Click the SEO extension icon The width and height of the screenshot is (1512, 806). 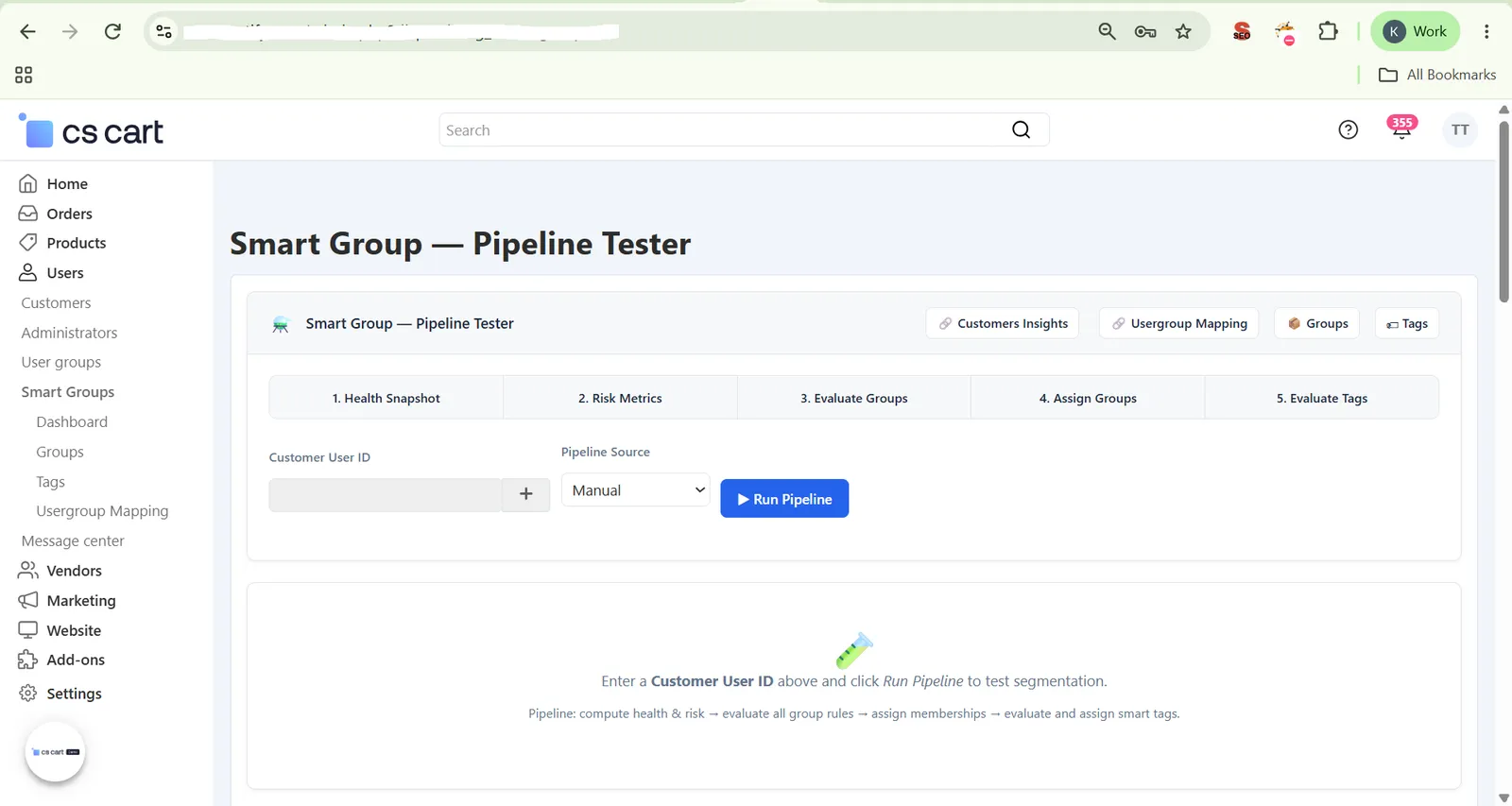pos(1242,31)
